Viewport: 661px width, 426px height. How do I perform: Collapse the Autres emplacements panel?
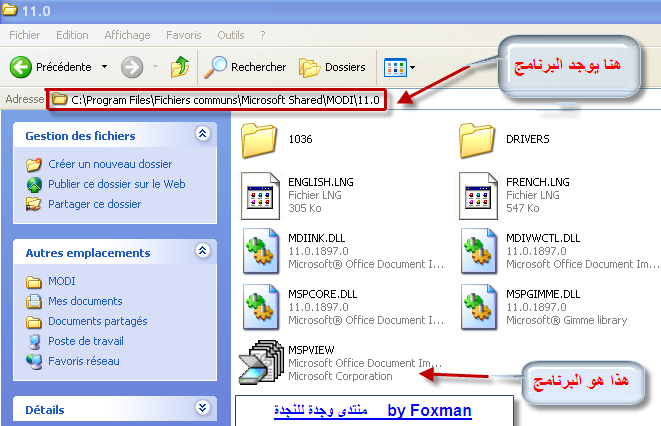(202, 251)
